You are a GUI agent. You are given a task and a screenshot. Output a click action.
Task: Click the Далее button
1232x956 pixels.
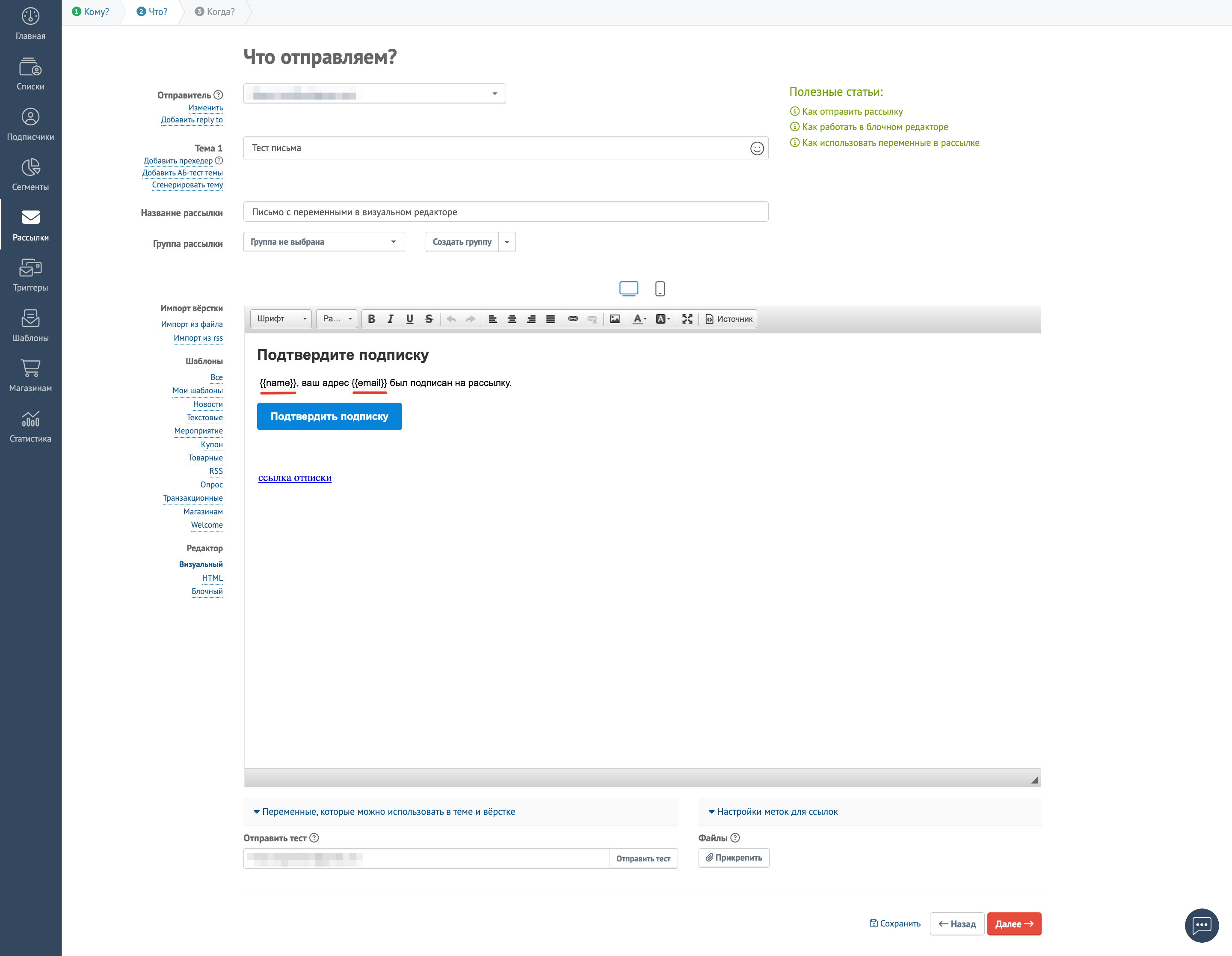(x=1014, y=924)
